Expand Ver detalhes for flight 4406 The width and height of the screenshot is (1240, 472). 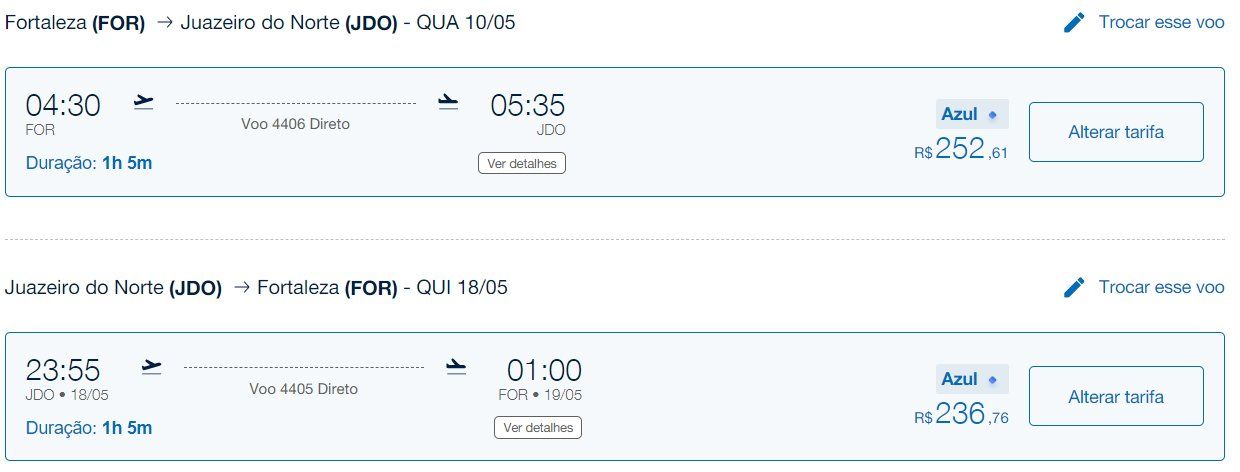pos(522,163)
